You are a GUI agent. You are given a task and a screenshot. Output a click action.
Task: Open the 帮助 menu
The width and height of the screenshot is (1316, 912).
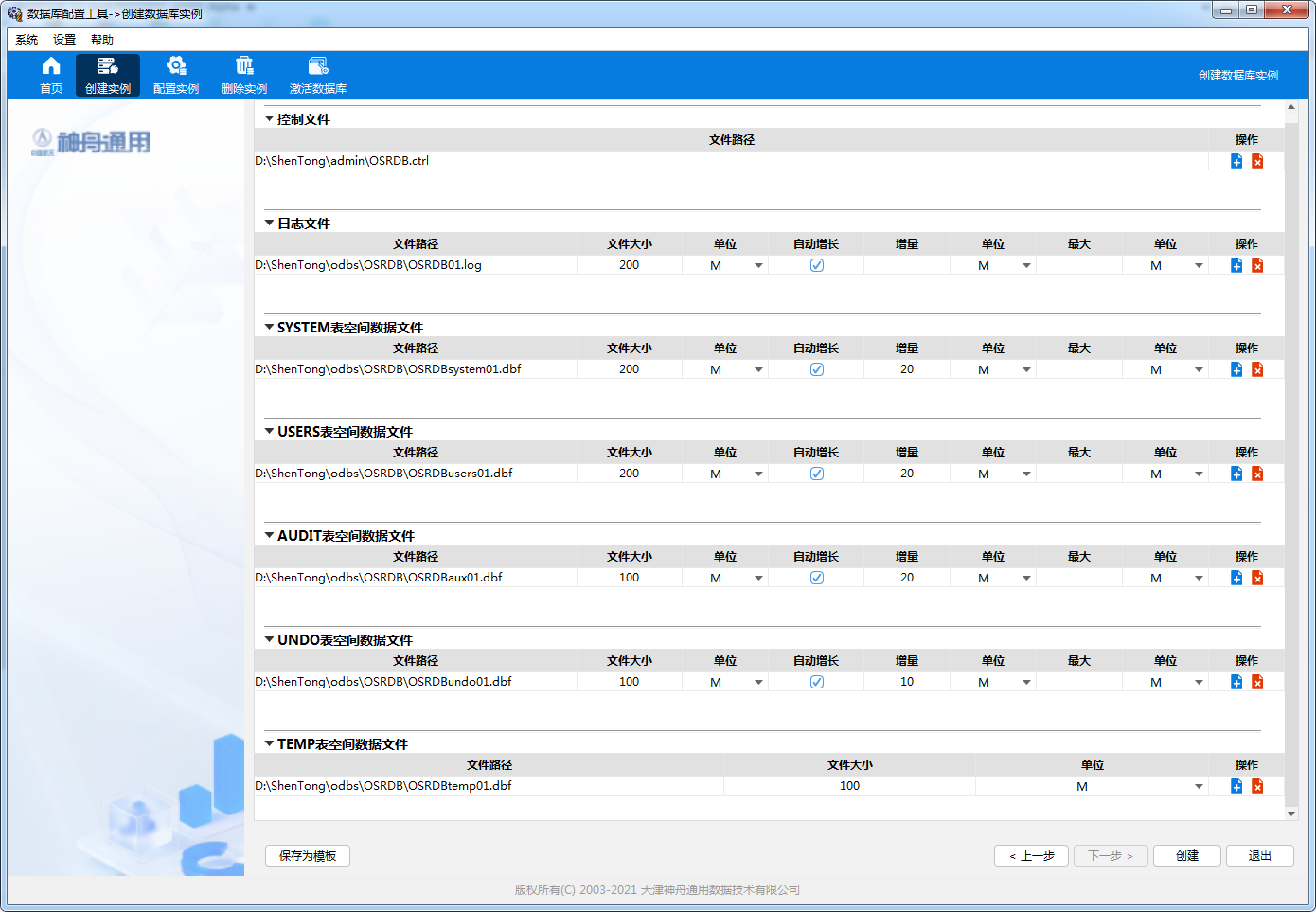pos(102,40)
